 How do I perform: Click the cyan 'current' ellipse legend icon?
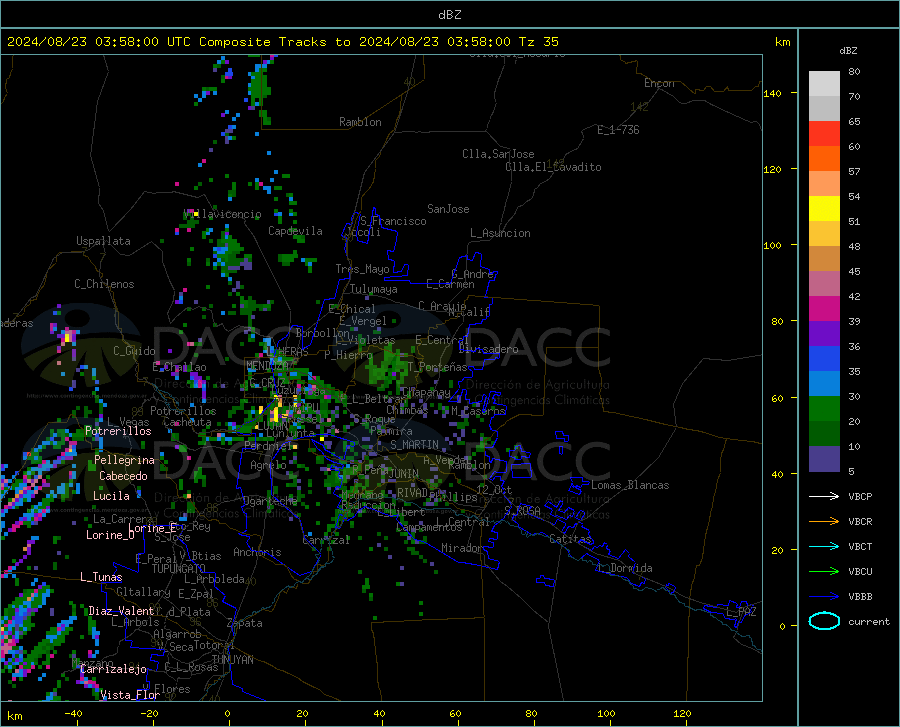[x=824, y=621]
